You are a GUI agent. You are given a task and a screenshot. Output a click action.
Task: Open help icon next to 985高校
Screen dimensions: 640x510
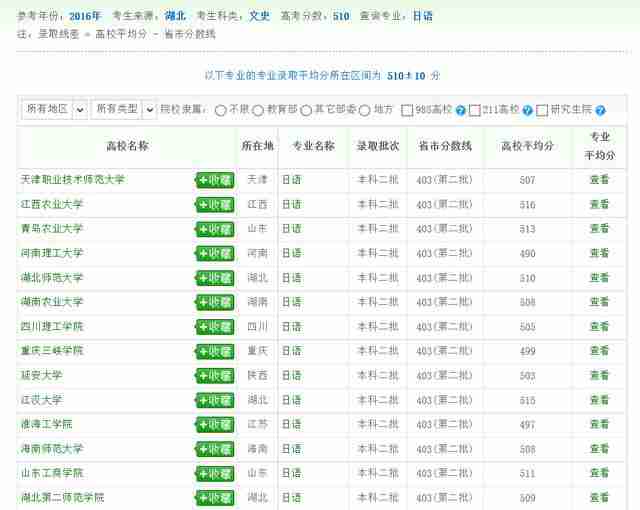460,110
